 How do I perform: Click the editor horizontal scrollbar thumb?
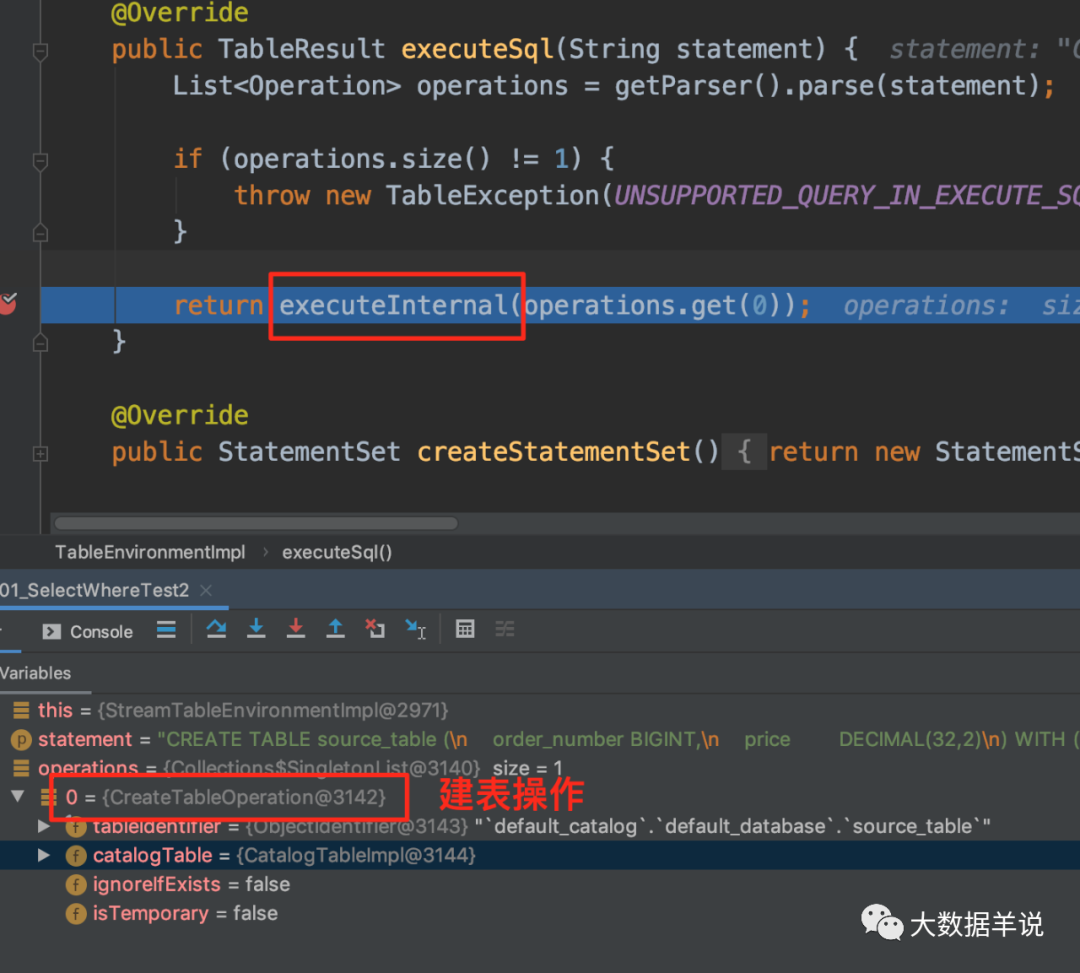coord(256,523)
